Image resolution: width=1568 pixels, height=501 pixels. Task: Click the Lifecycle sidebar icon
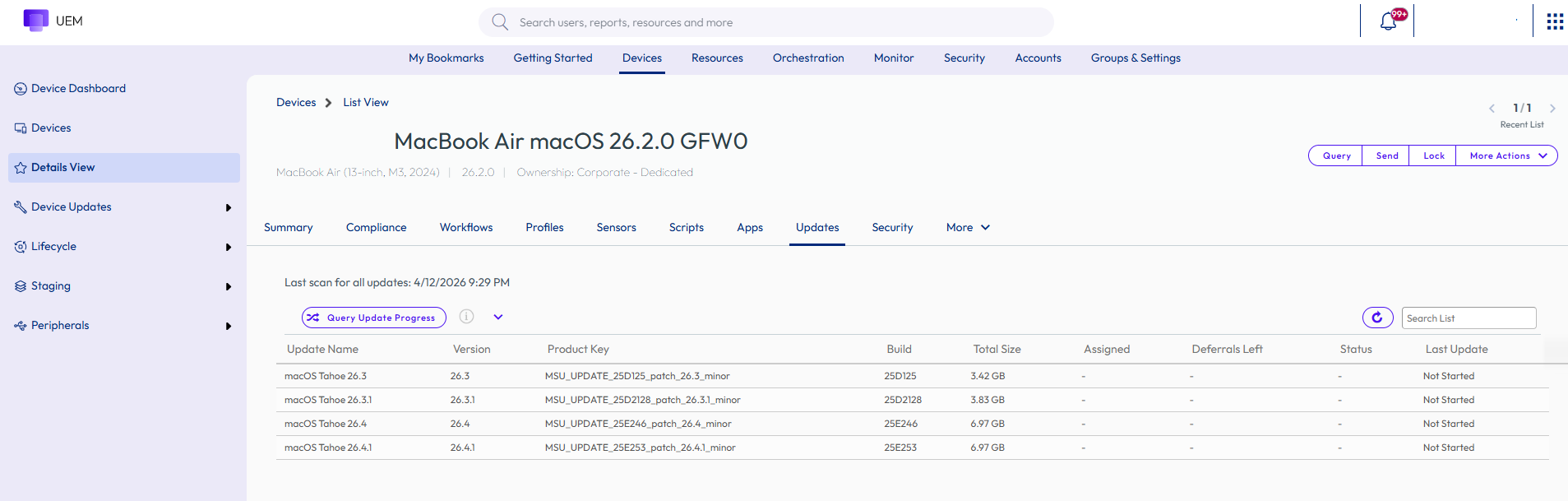[x=21, y=247]
